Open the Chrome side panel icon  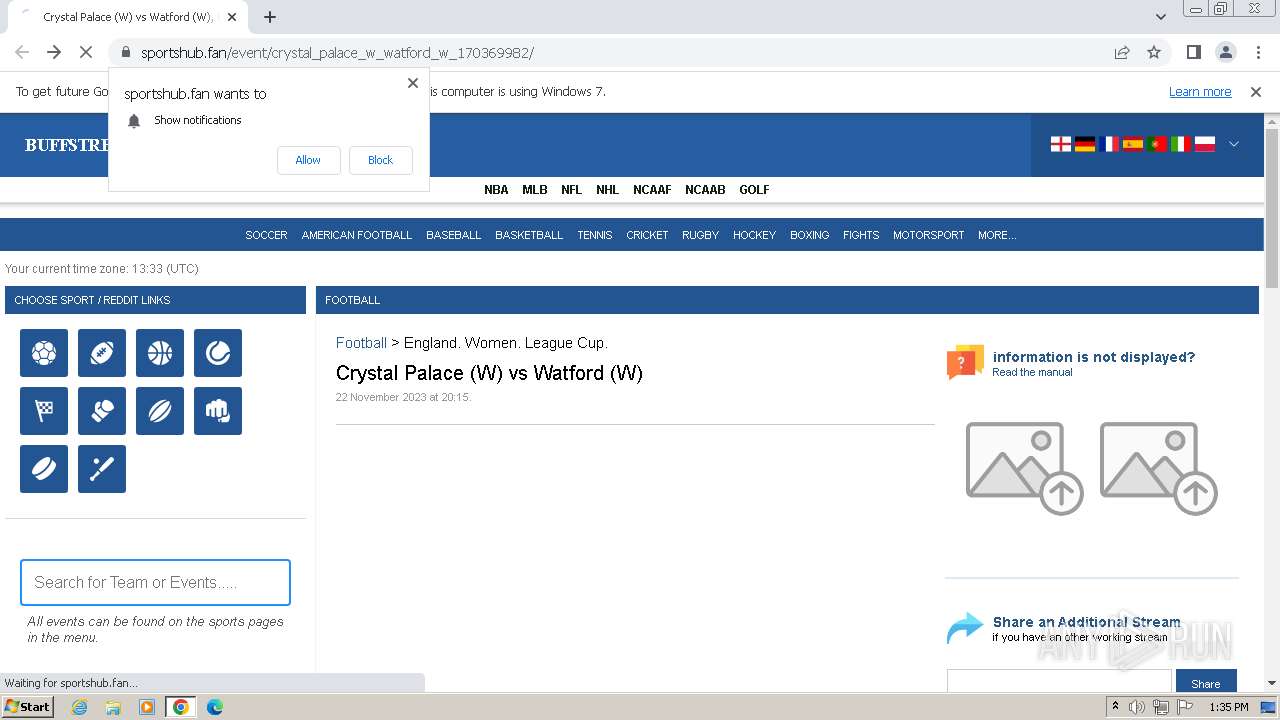tap(1193, 53)
